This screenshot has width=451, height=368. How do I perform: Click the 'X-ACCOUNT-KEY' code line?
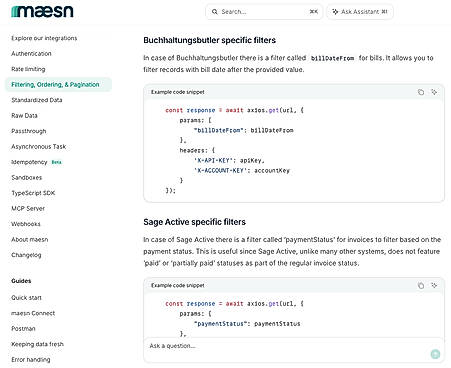click(242, 170)
